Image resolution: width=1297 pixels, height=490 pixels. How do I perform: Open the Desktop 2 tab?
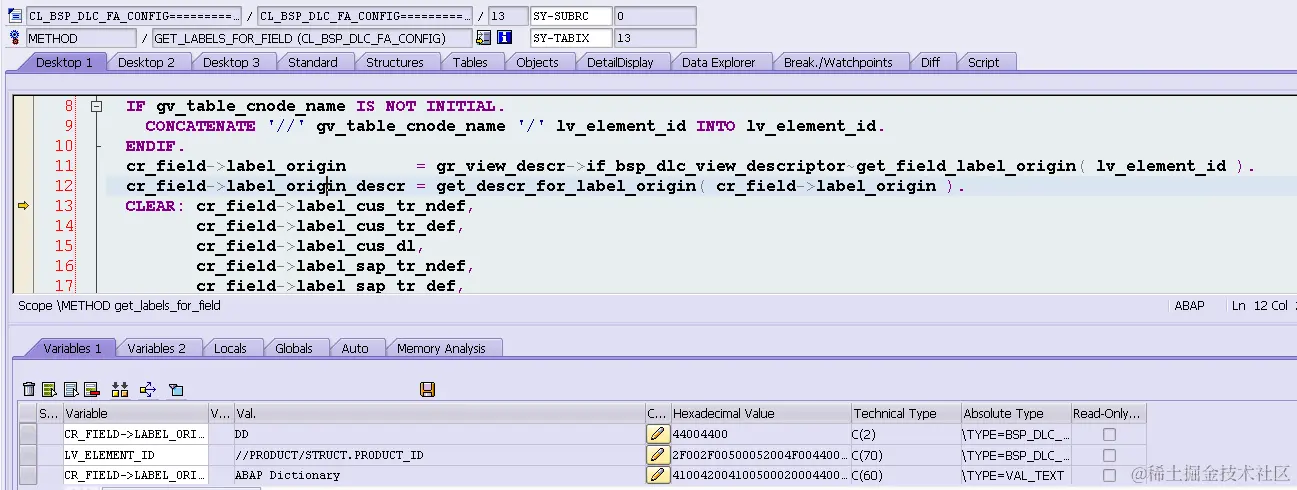pos(146,62)
